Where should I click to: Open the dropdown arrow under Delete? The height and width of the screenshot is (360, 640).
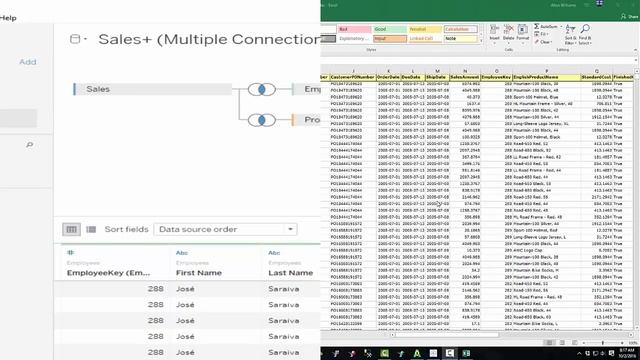509,42
